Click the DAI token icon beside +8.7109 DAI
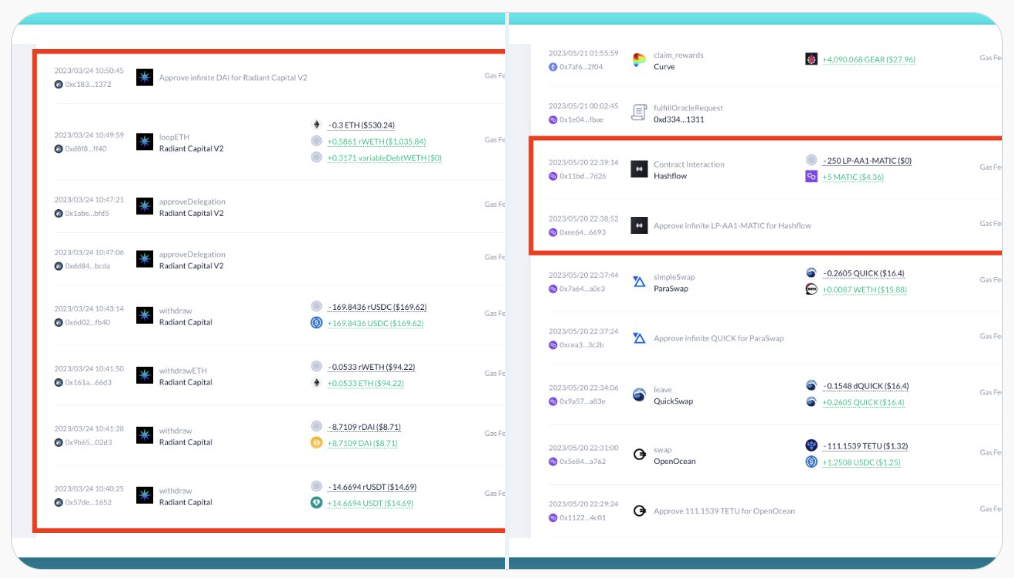 tap(316, 443)
